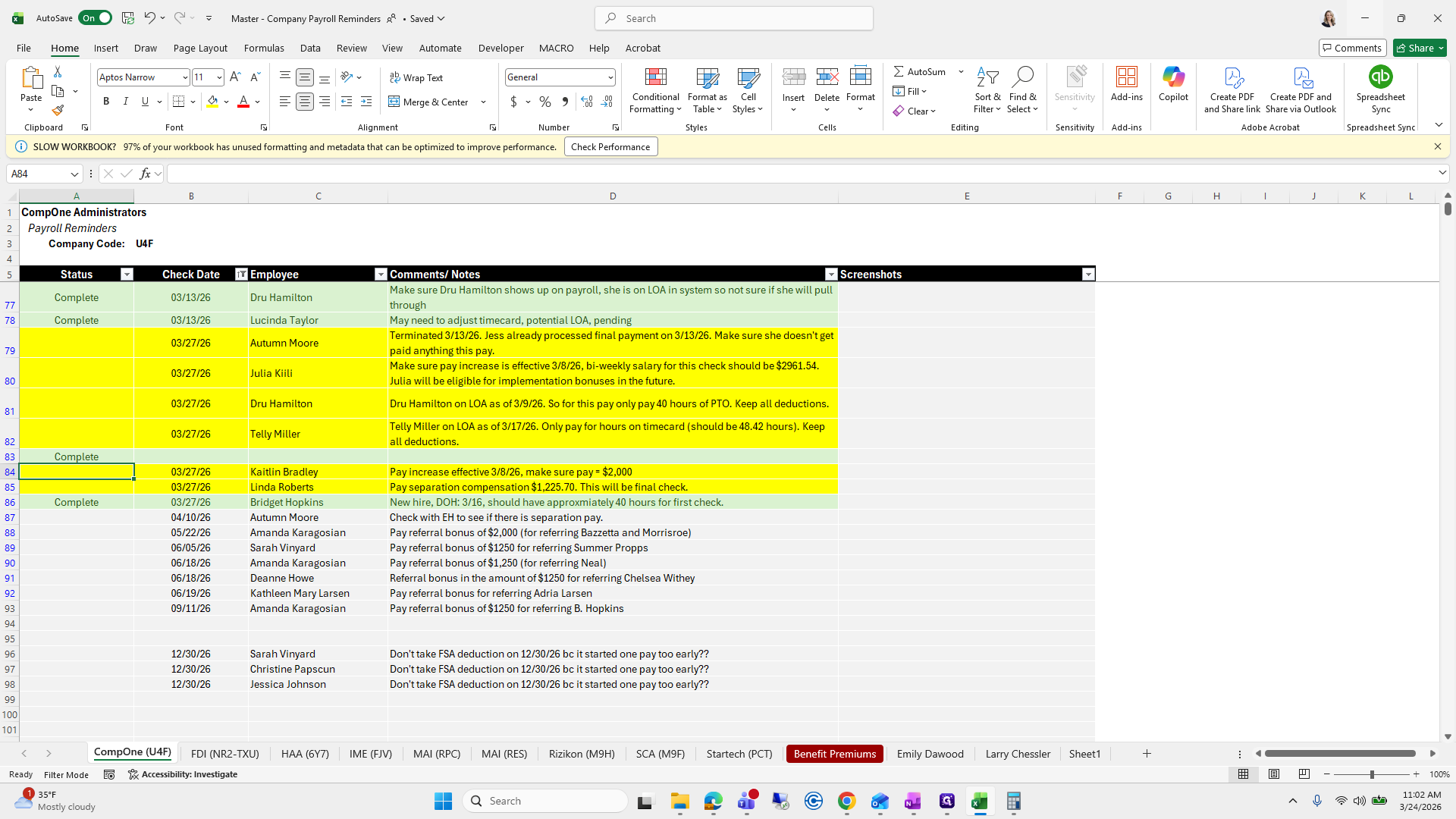Click the Merge & Center icon
Viewport: 1456px width, 819px height.
click(394, 102)
